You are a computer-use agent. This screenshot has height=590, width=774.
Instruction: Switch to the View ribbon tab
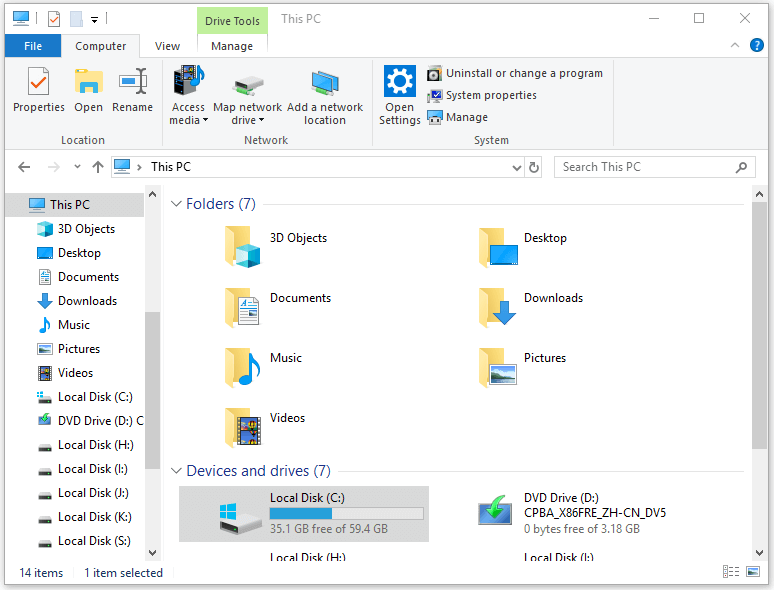tap(167, 46)
